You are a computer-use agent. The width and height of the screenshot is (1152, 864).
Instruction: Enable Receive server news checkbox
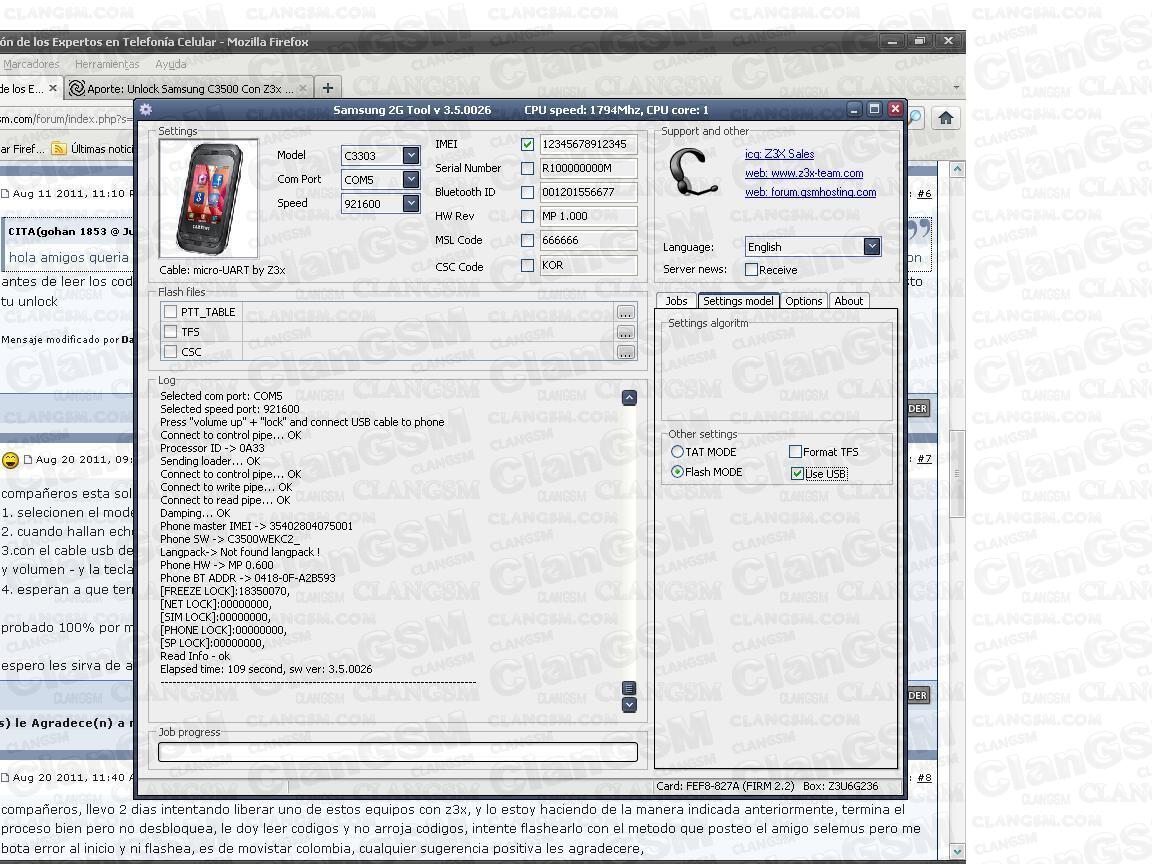click(752, 270)
